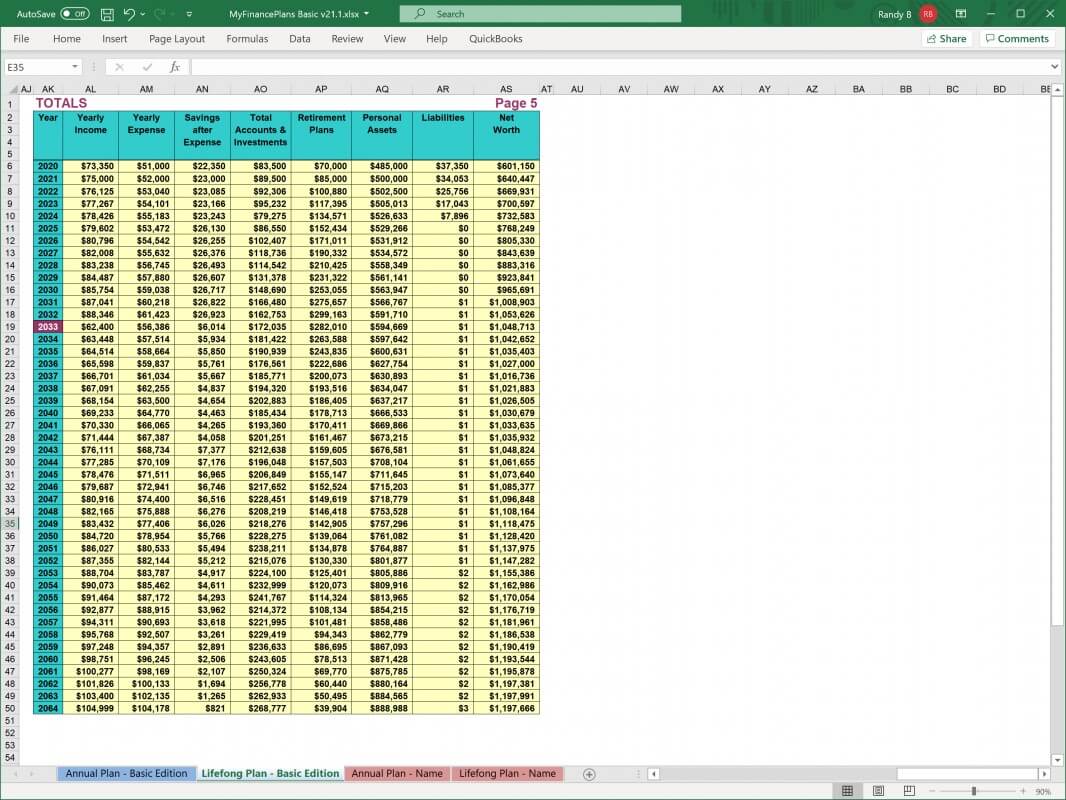1066x800 pixels.
Task: Click the New Sheet plus icon
Action: pyautogui.click(x=589, y=774)
